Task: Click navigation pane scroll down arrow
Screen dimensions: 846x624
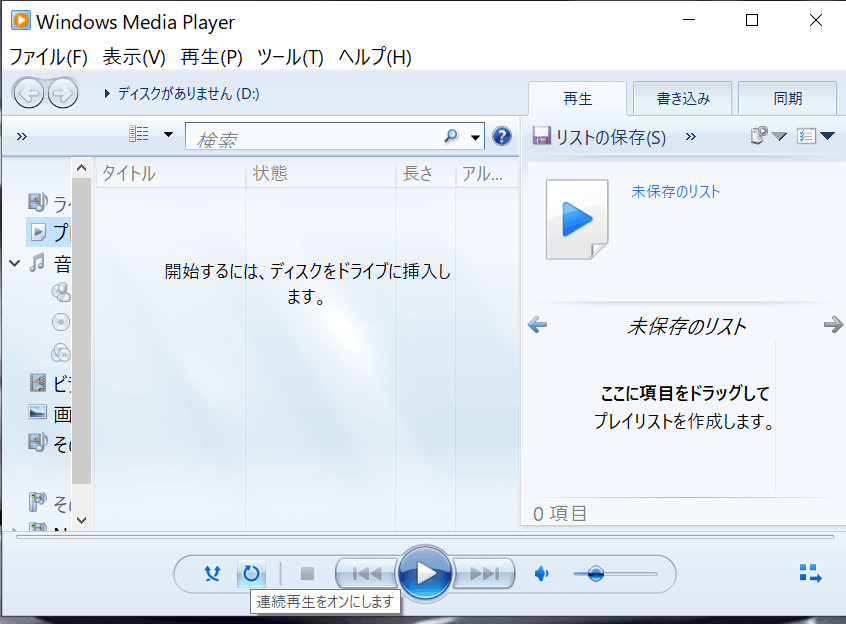Action: [81, 520]
